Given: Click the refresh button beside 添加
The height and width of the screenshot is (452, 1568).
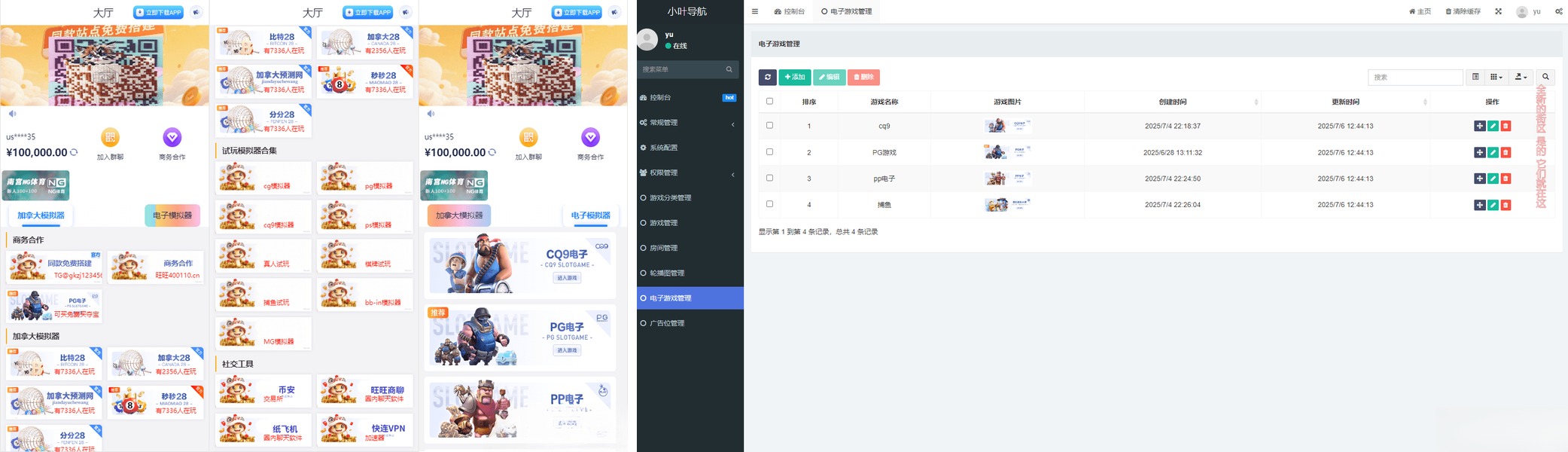Looking at the screenshot, I should tap(767, 77).
